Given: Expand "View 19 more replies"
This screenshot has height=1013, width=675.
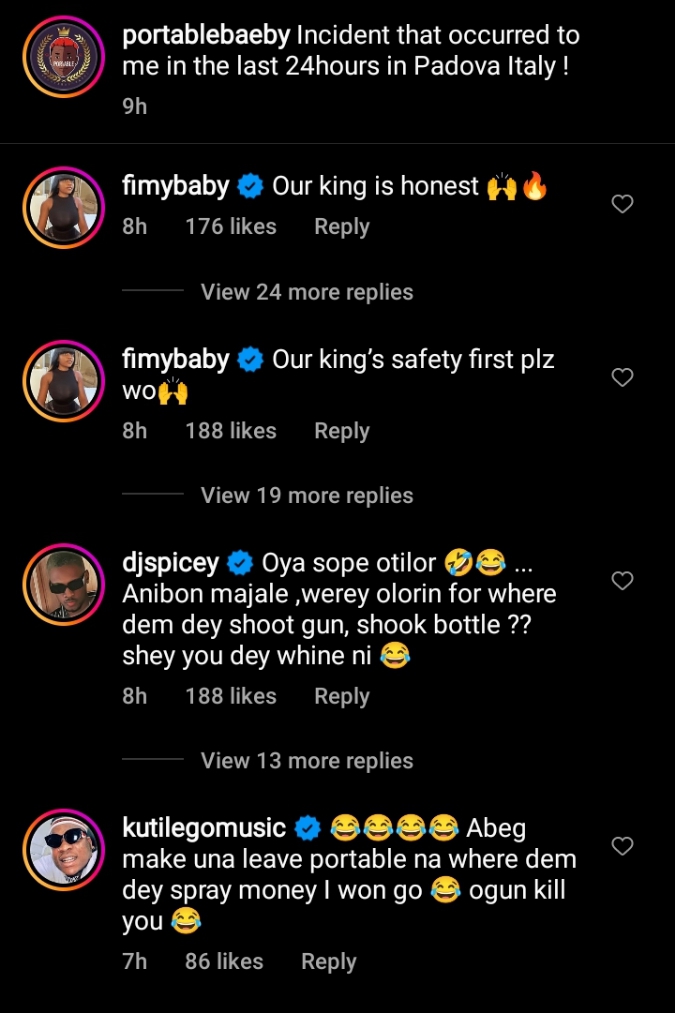Looking at the screenshot, I should [306, 495].
